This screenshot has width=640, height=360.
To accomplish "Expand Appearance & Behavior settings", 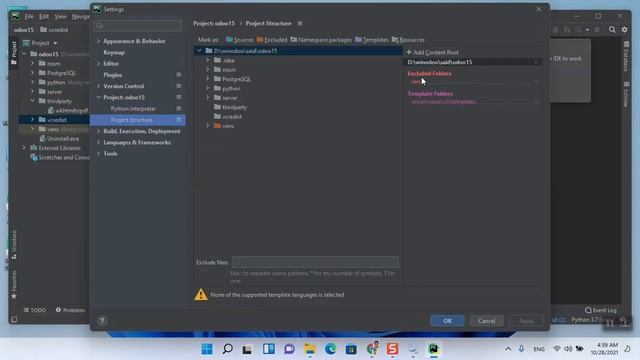I will pyautogui.click(x=98, y=41).
